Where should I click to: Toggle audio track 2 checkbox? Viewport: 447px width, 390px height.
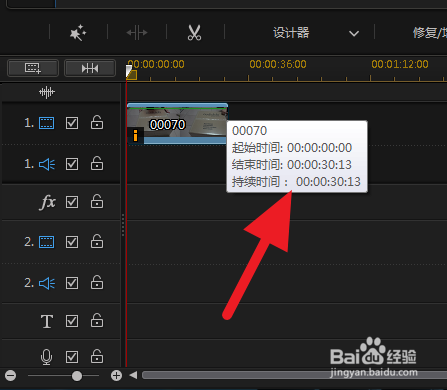(x=72, y=283)
